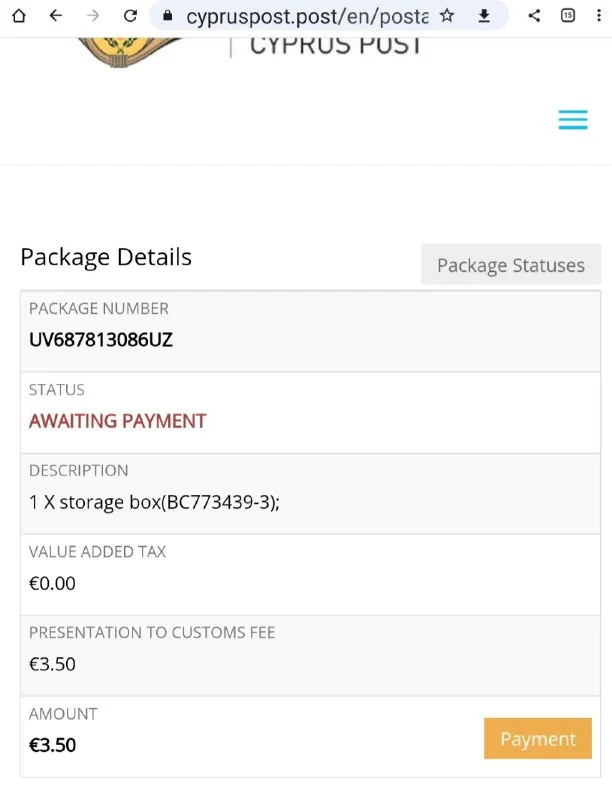
Task: Share the page using the share icon
Action: [534, 16]
